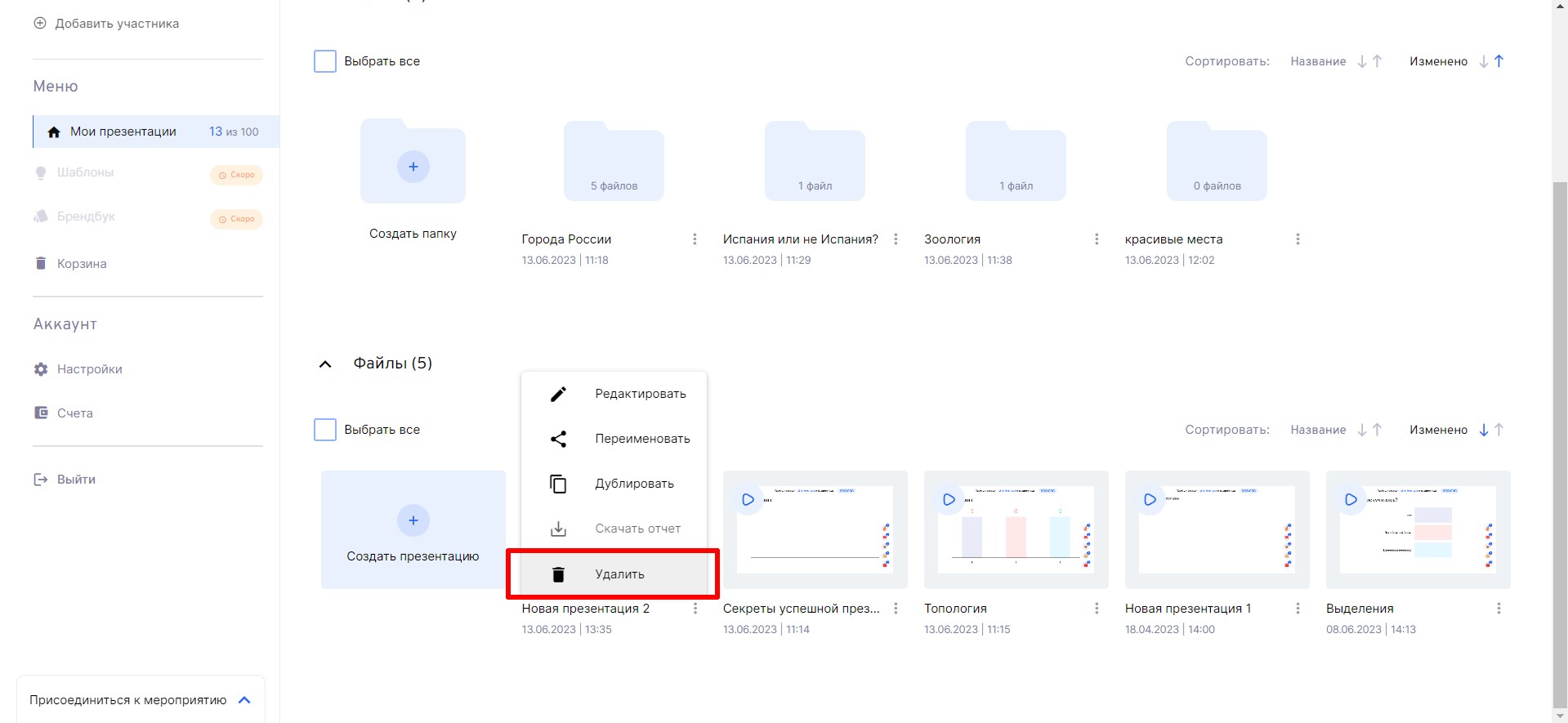1568x723 pixels.
Task: Click descending arrow next to folders Название
Action: coord(1362,61)
